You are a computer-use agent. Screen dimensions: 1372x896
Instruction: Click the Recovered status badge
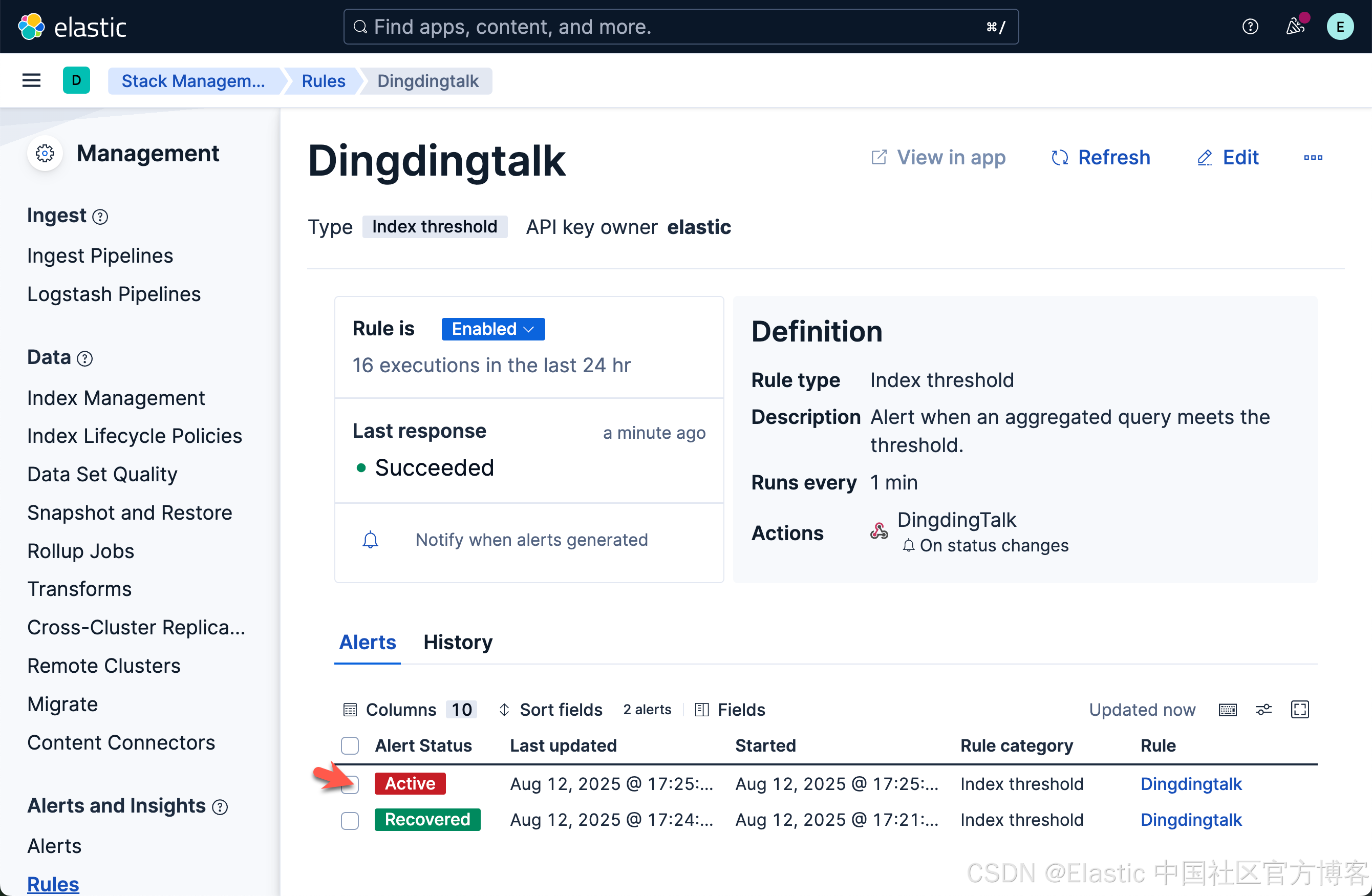[427, 820]
